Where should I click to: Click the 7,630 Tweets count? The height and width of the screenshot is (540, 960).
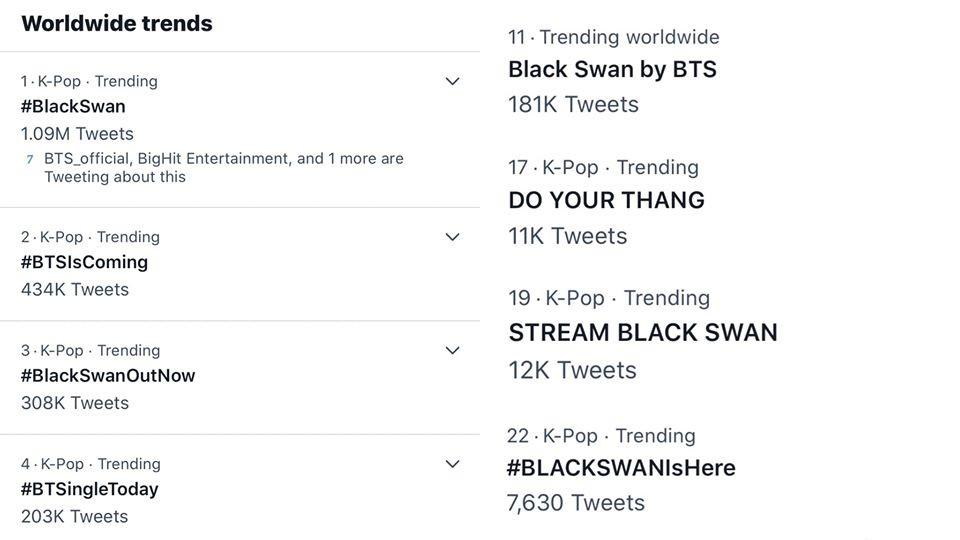tap(576, 502)
